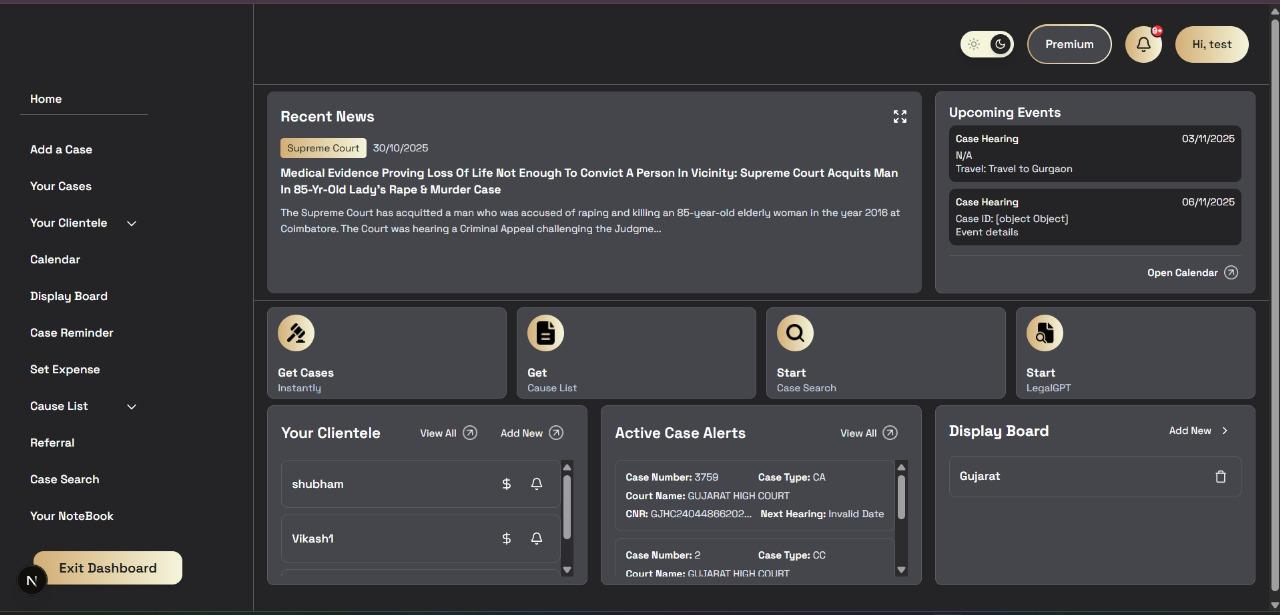The height and width of the screenshot is (615, 1280).
Task: Open Calendar from the sidebar menu
Action: (55, 259)
